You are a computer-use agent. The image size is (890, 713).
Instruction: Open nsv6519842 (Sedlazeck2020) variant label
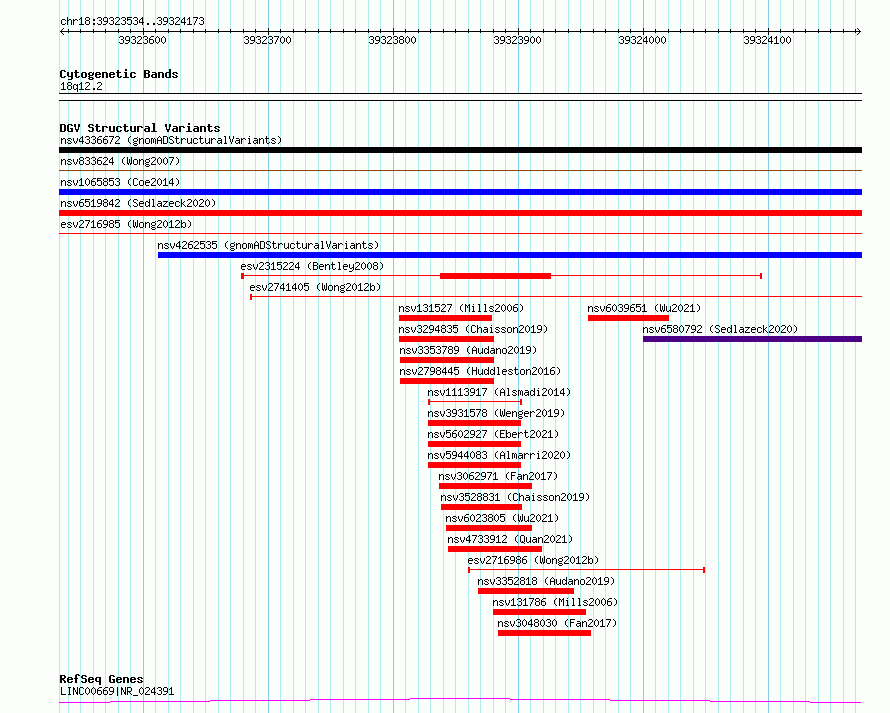pyautogui.click(x=138, y=203)
